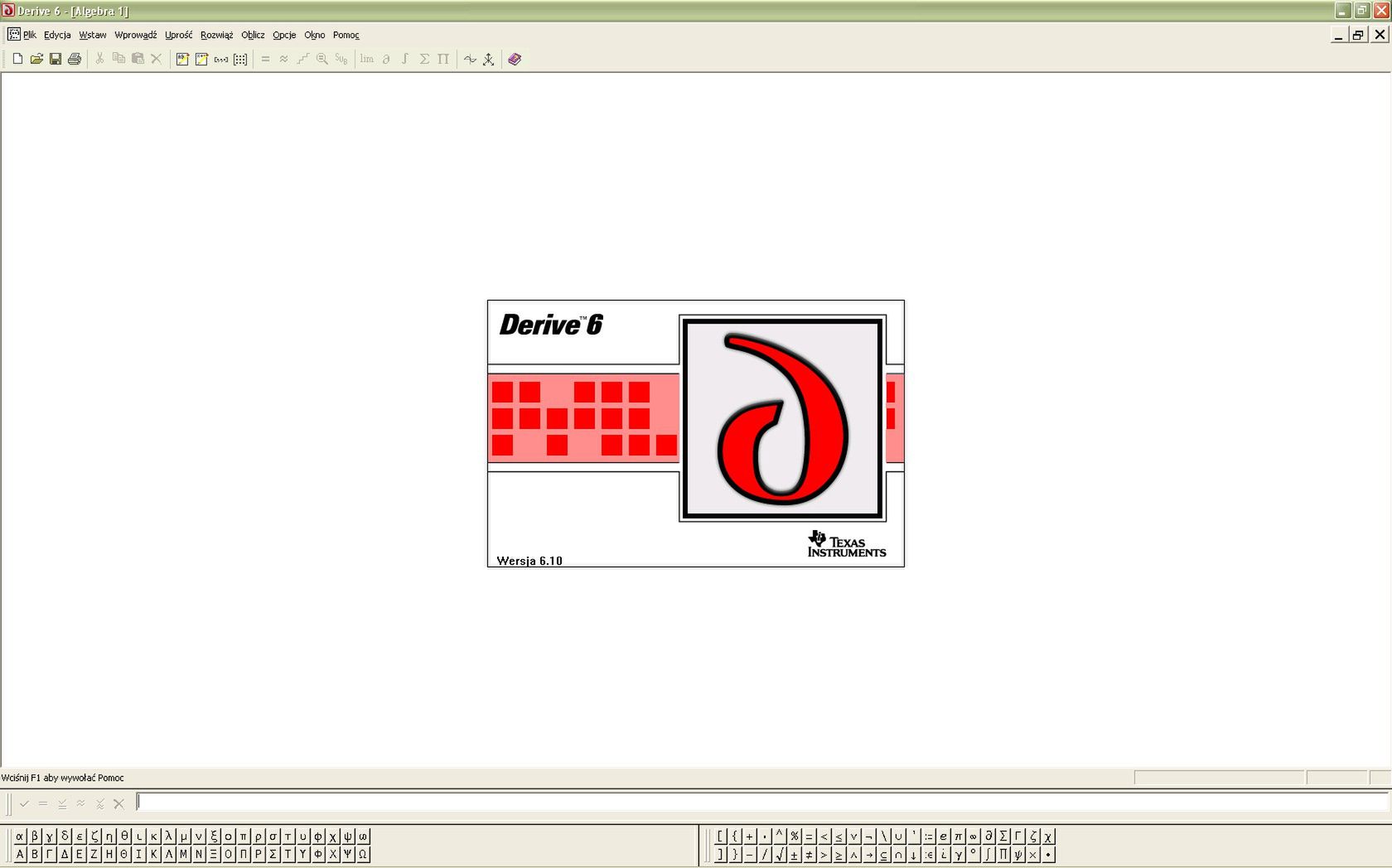Open the 3D-plot window icon

click(x=489, y=59)
